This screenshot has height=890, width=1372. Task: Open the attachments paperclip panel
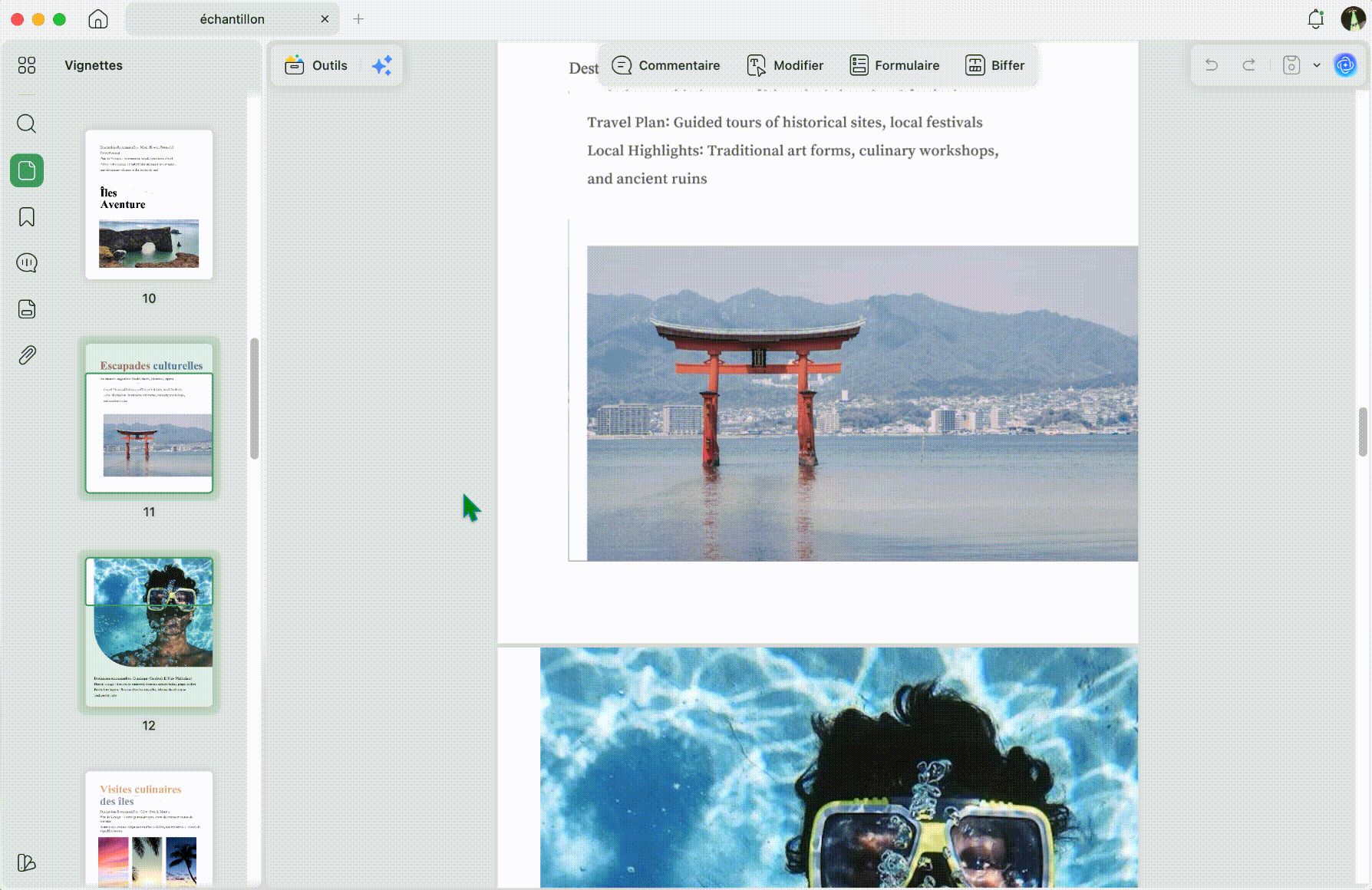point(27,355)
